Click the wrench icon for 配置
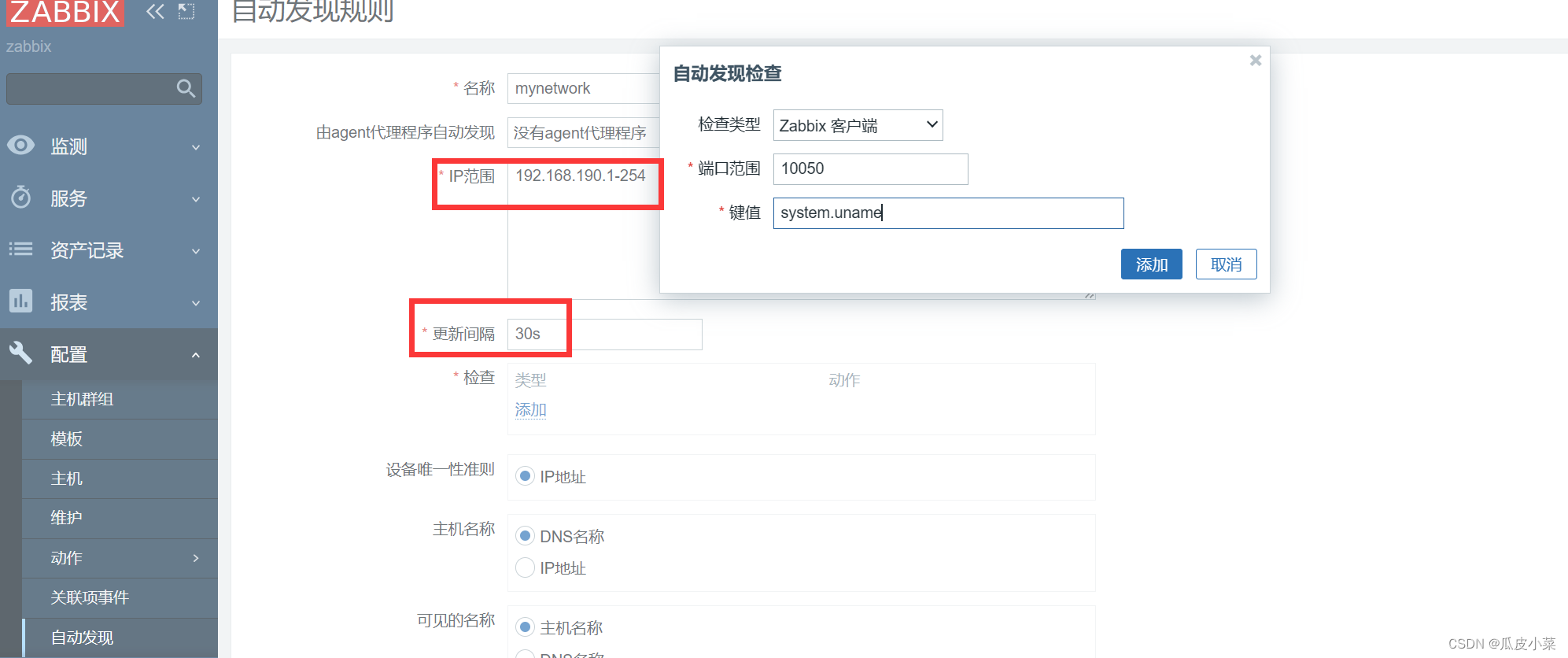1568x658 pixels. pos(21,353)
